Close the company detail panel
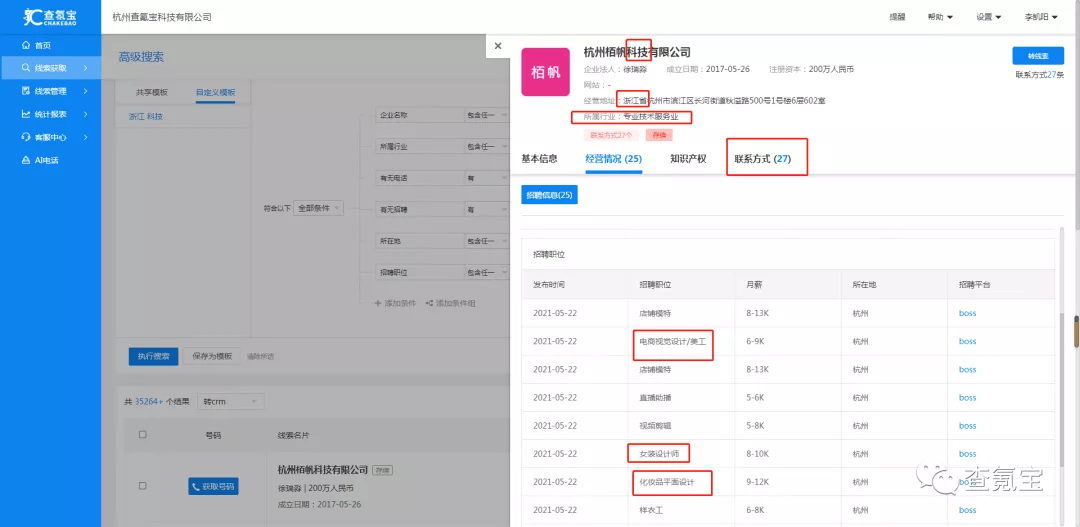Viewport: 1080px width, 527px height. click(498, 45)
